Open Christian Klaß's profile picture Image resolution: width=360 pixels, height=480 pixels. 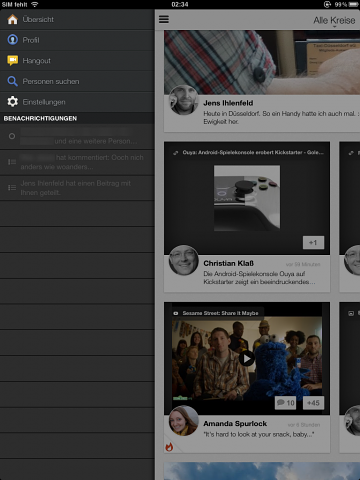coord(184,260)
